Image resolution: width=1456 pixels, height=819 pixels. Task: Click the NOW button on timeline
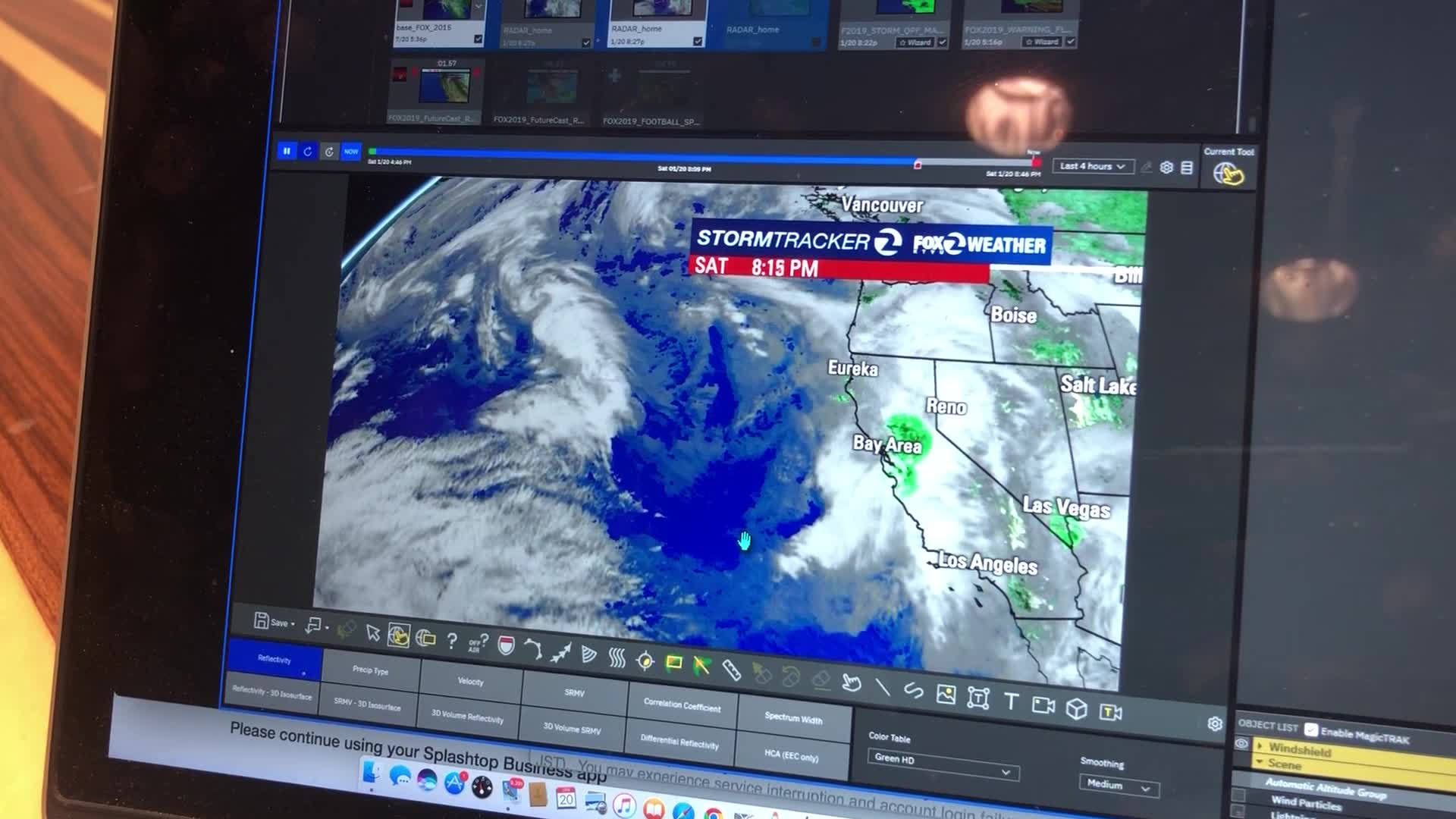click(x=350, y=152)
